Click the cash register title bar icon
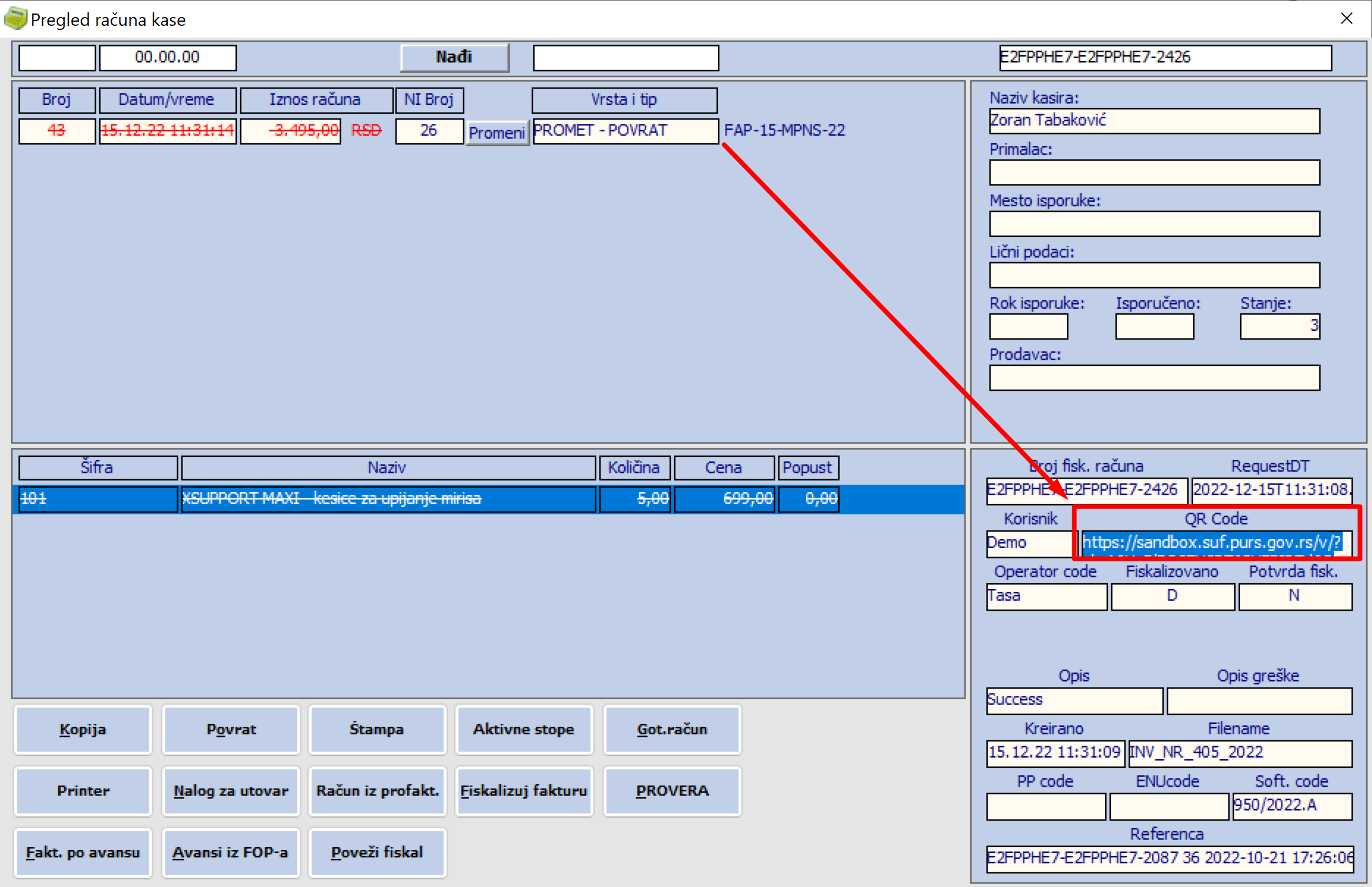1372x887 pixels. 15,19
